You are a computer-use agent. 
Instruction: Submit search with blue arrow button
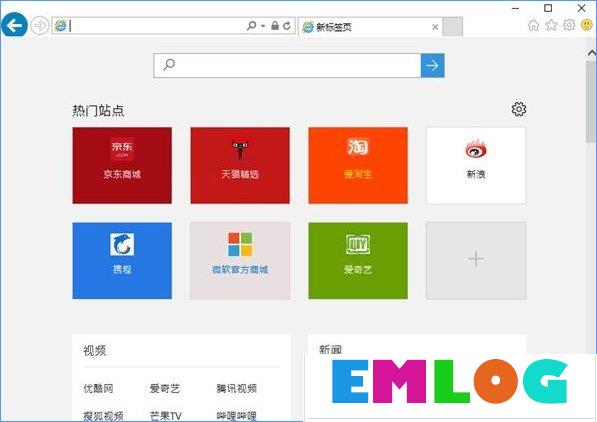(433, 66)
